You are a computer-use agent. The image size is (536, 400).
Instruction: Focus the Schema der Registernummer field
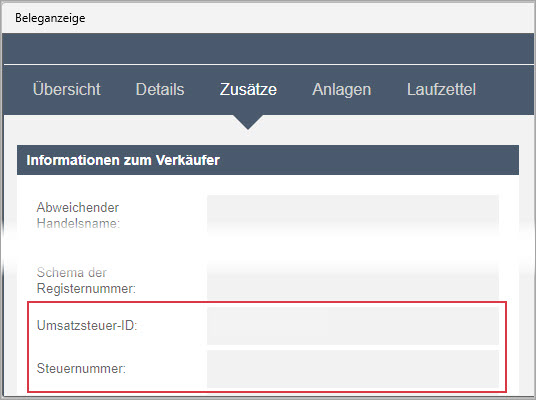click(353, 280)
